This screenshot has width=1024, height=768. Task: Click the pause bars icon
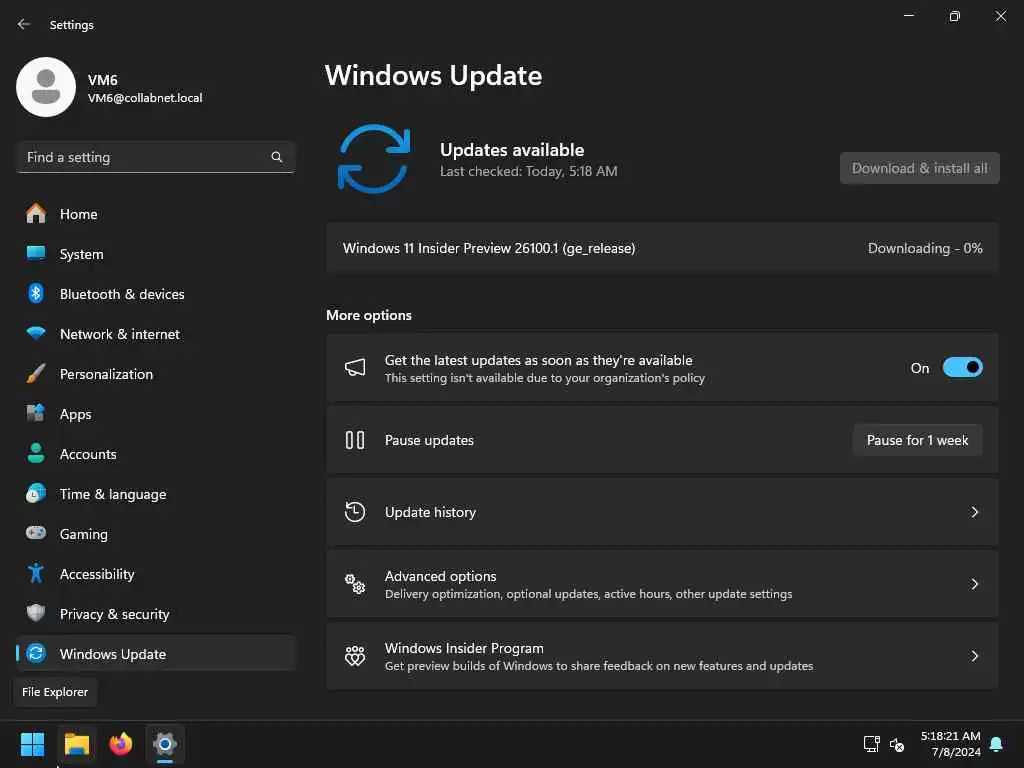355,440
